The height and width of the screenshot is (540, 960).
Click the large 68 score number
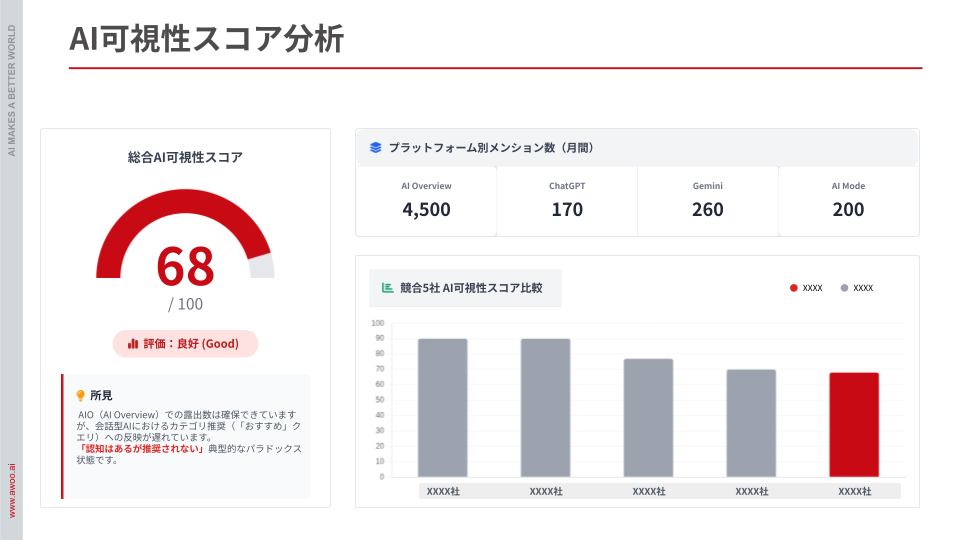(185, 265)
